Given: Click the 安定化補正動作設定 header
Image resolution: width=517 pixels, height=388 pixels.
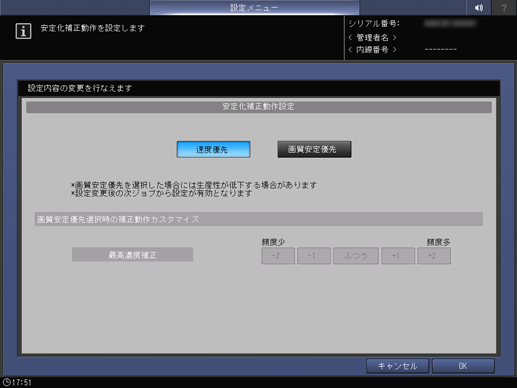Looking at the screenshot, I should point(259,107).
